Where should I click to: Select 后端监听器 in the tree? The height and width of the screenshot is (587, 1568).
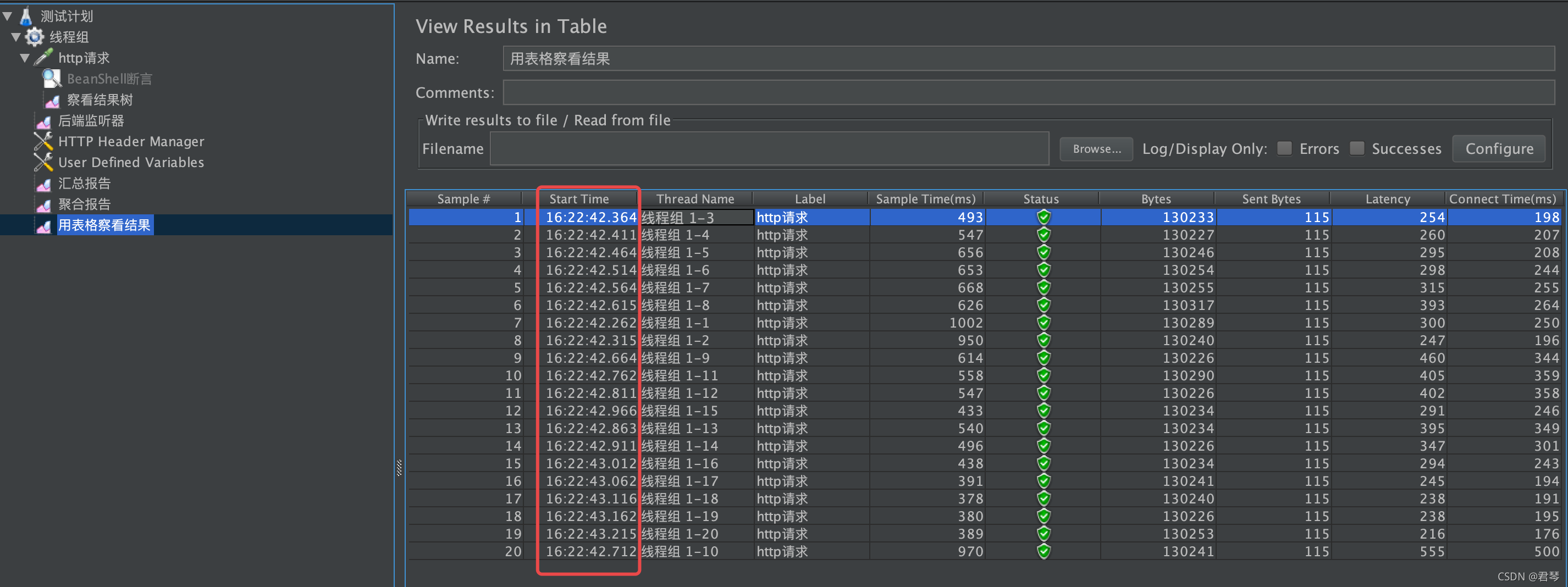[x=91, y=121]
